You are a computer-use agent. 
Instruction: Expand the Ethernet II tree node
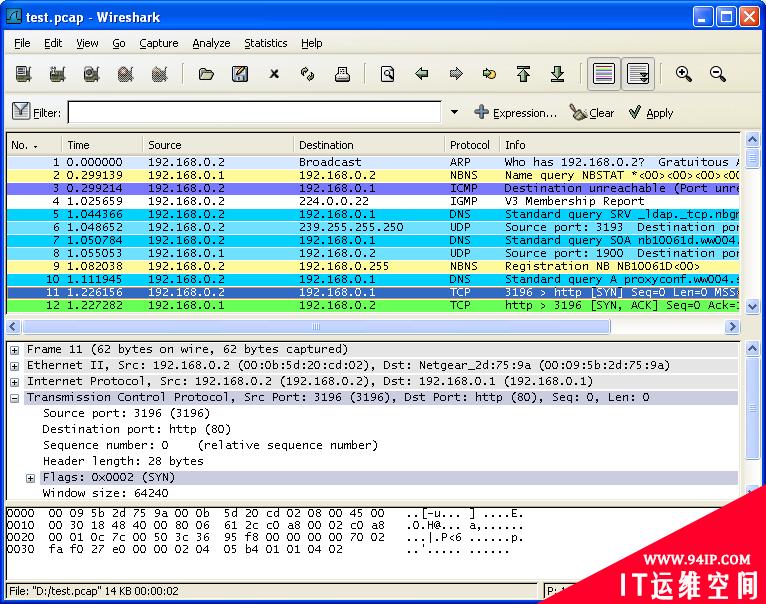(x=15, y=366)
